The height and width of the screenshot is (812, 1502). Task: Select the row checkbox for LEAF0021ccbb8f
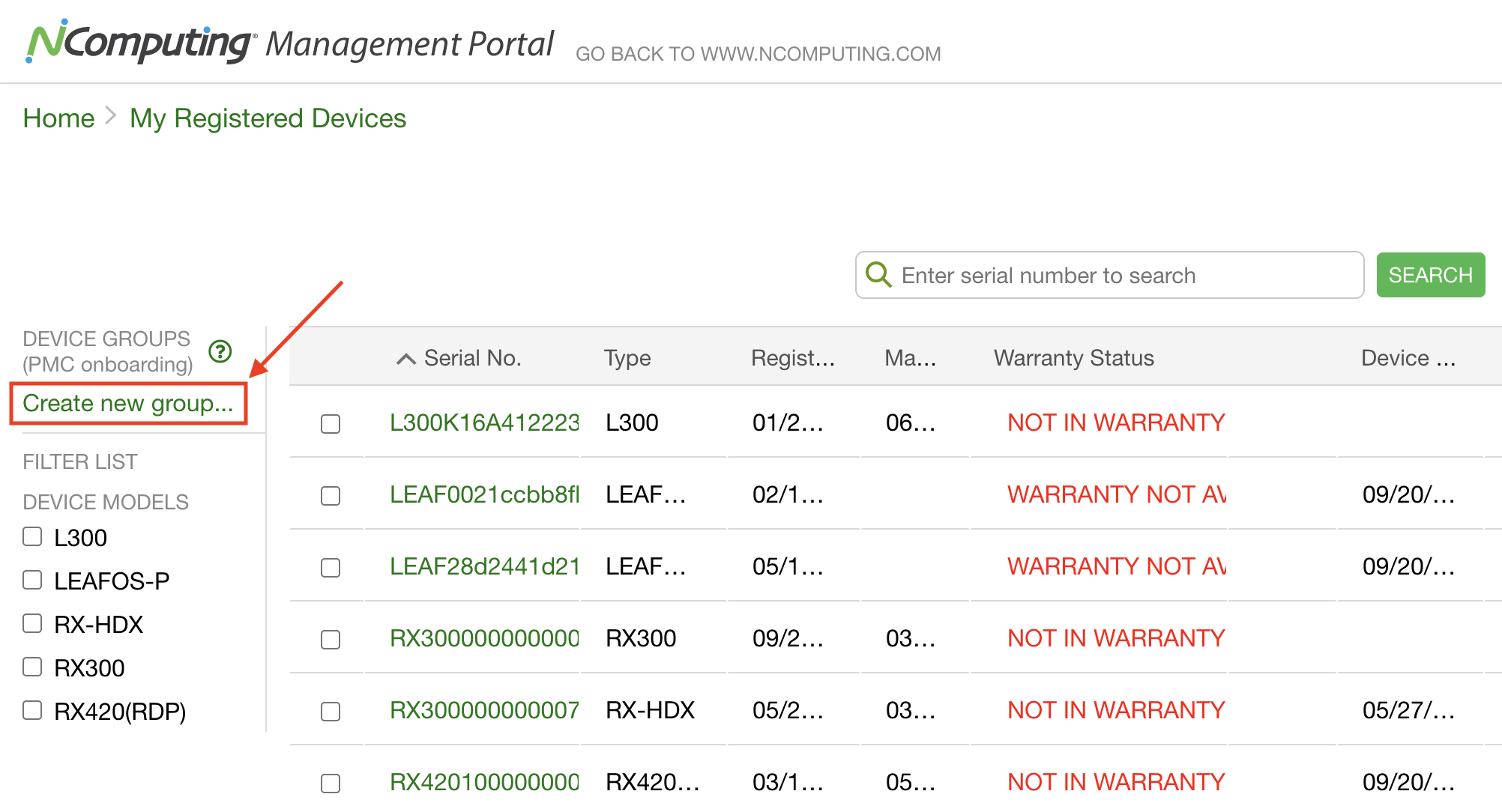[331, 496]
